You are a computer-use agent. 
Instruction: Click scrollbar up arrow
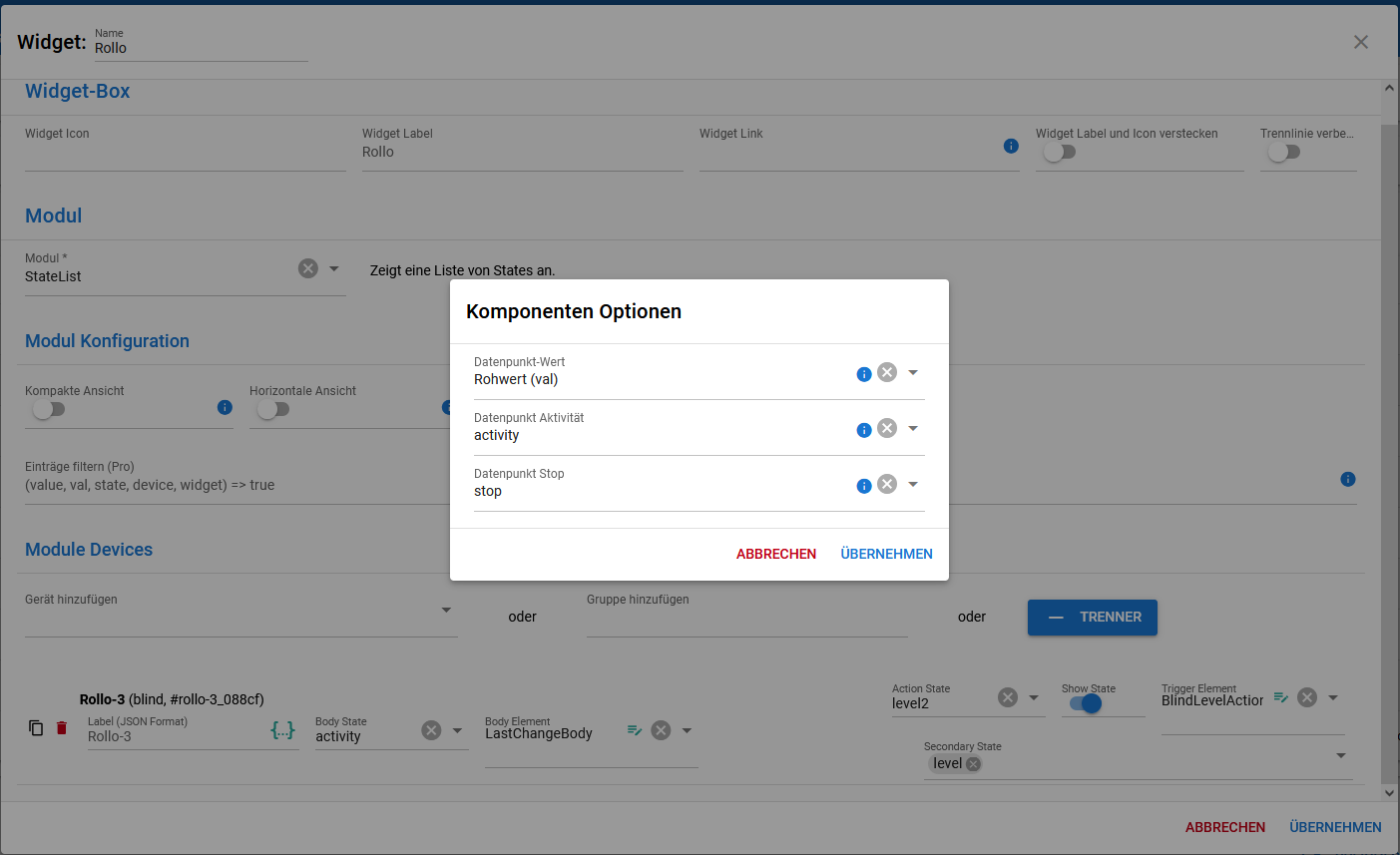pos(1389,88)
